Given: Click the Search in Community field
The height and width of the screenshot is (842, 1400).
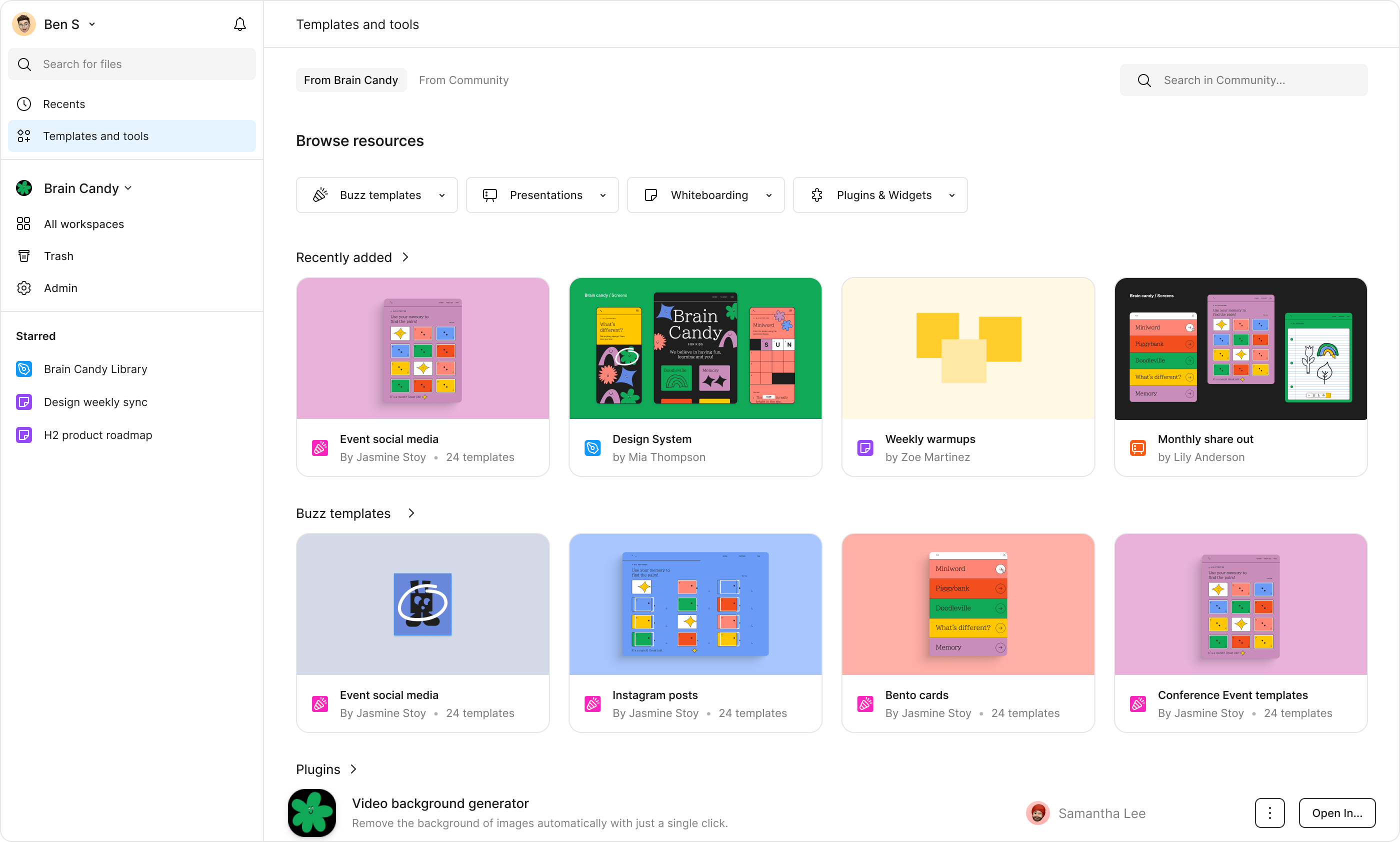Looking at the screenshot, I should click(x=1243, y=80).
